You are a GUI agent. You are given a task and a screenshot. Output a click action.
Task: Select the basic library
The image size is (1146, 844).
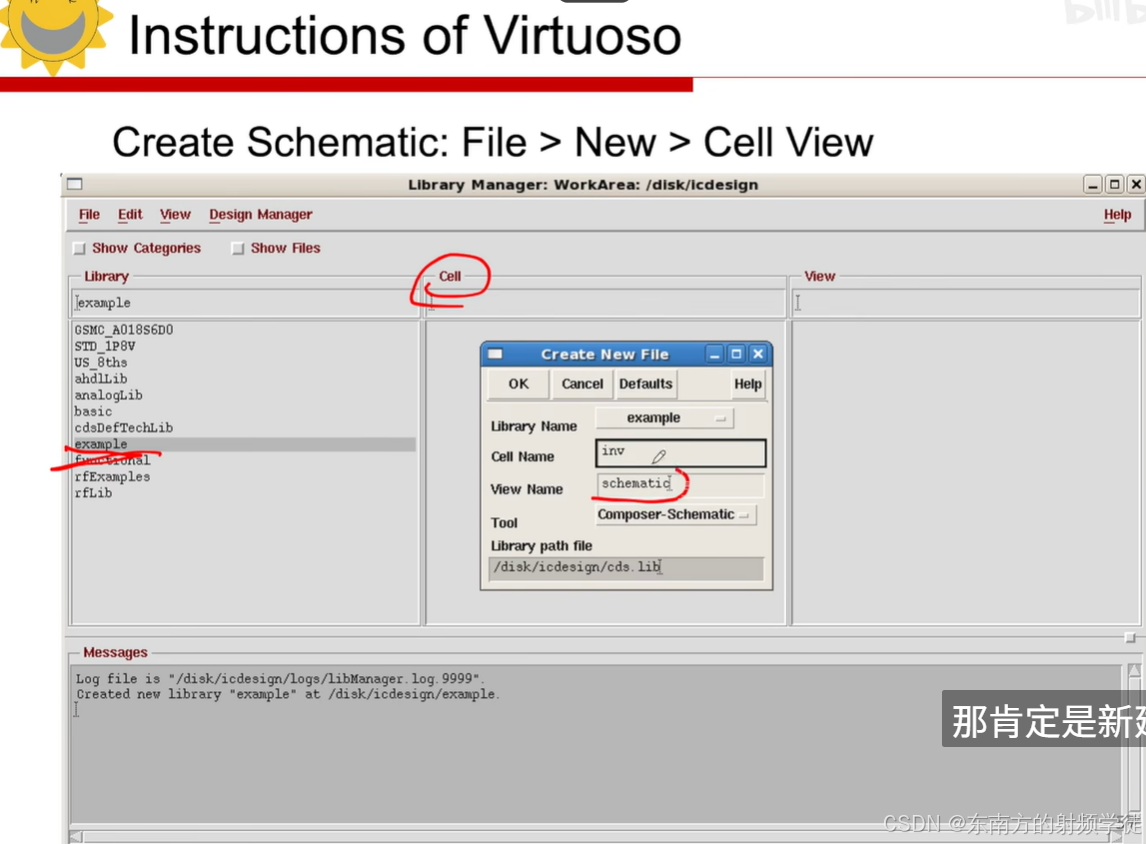pyautogui.click(x=93, y=411)
